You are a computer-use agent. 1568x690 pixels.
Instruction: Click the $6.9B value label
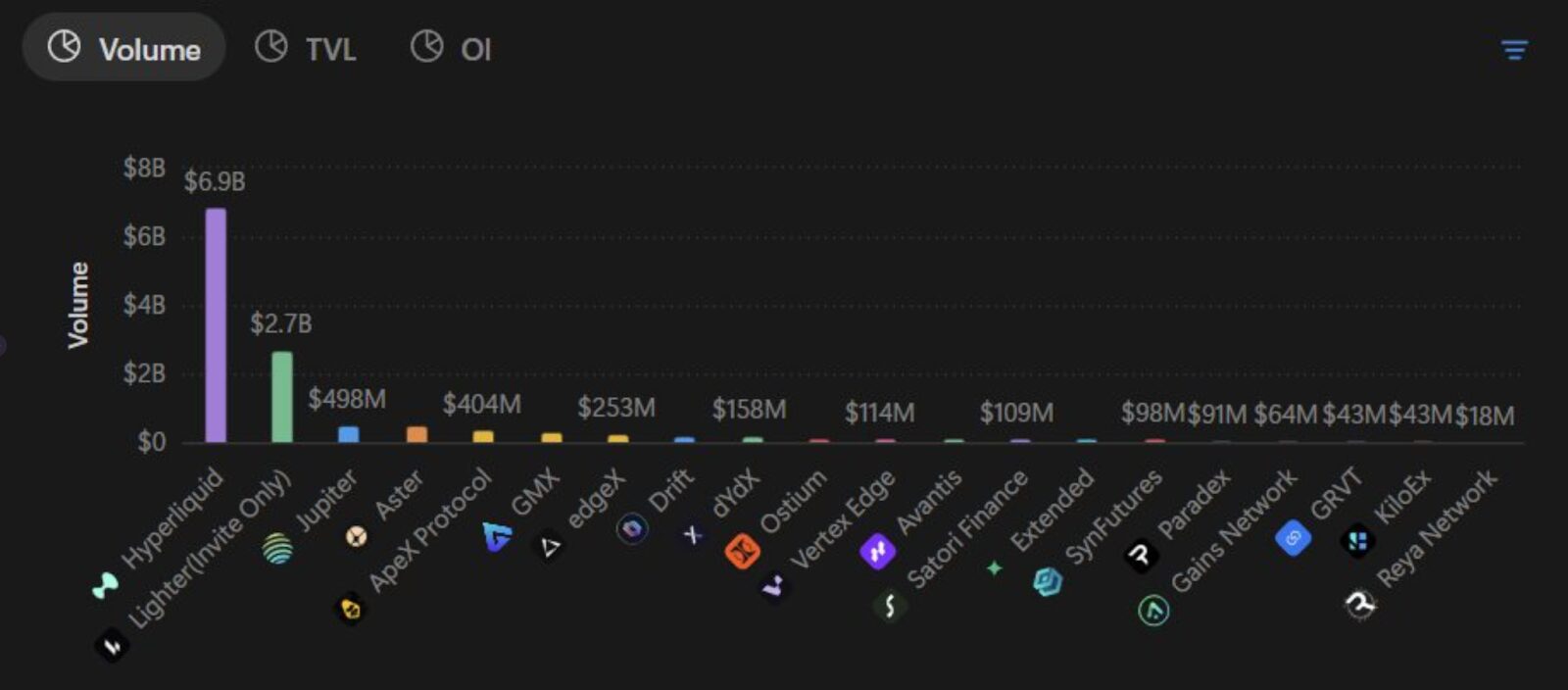(215, 181)
